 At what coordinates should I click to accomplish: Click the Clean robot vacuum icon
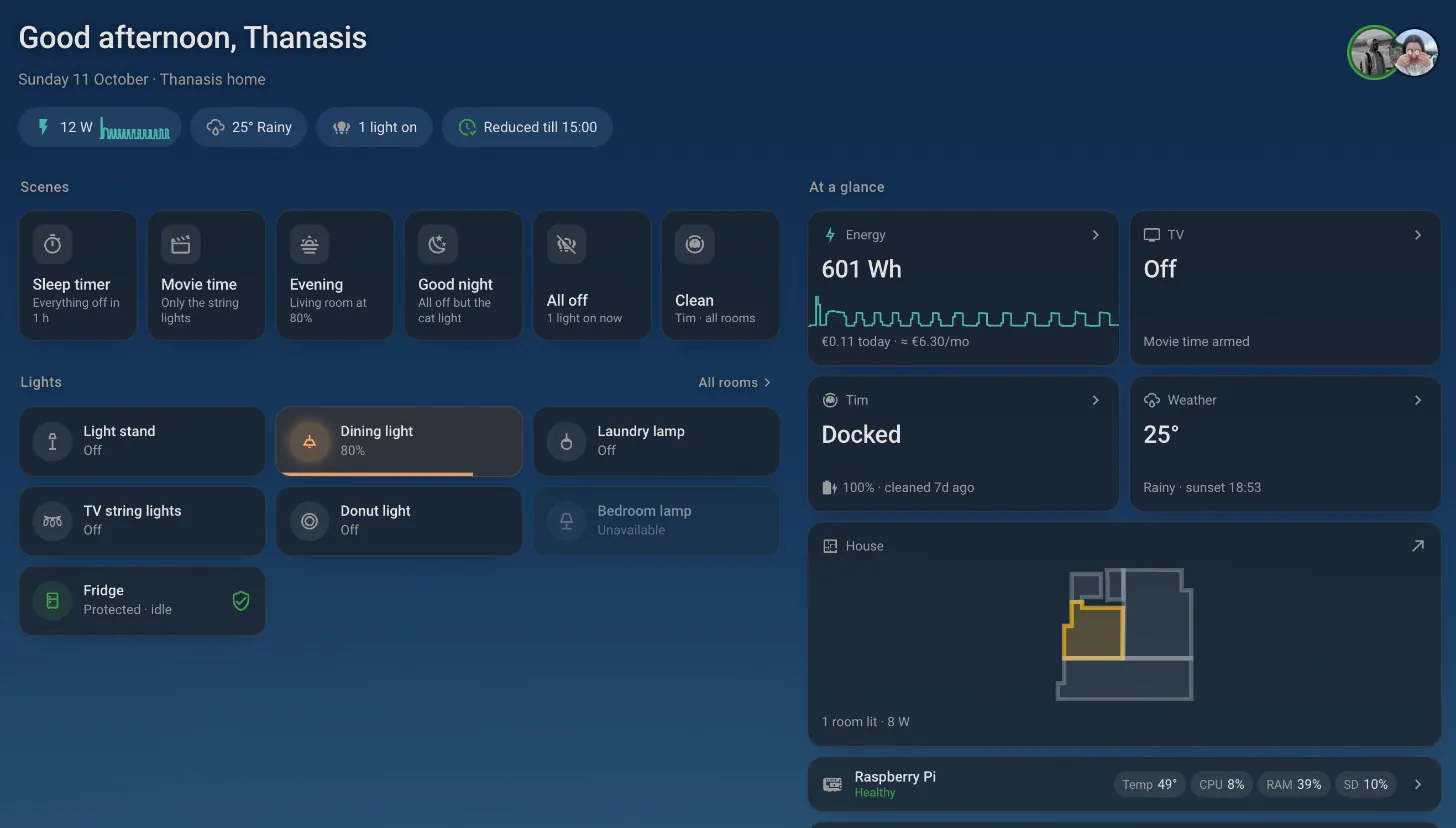(694, 244)
